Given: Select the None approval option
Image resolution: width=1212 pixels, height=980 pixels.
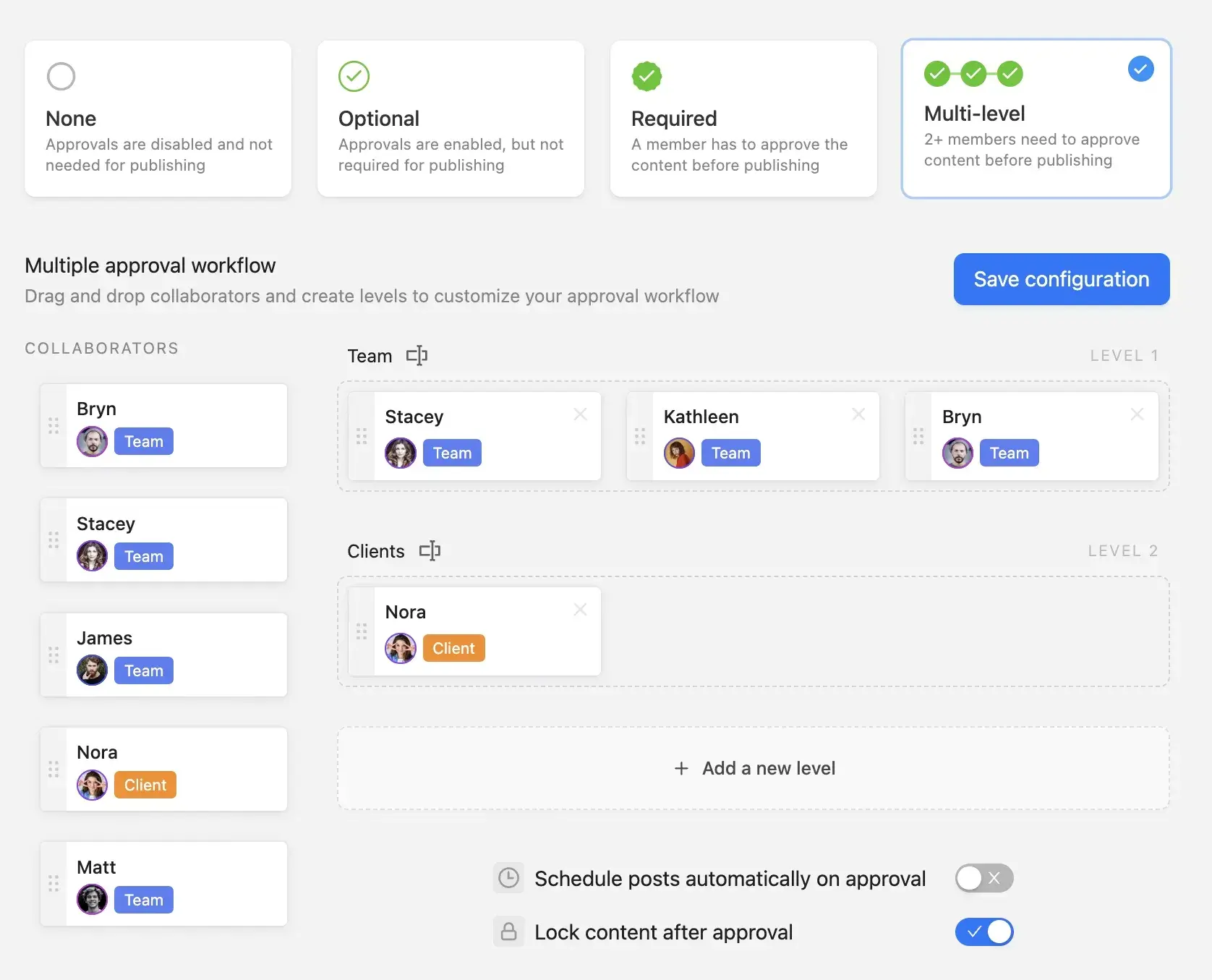Looking at the screenshot, I should [158, 119].
